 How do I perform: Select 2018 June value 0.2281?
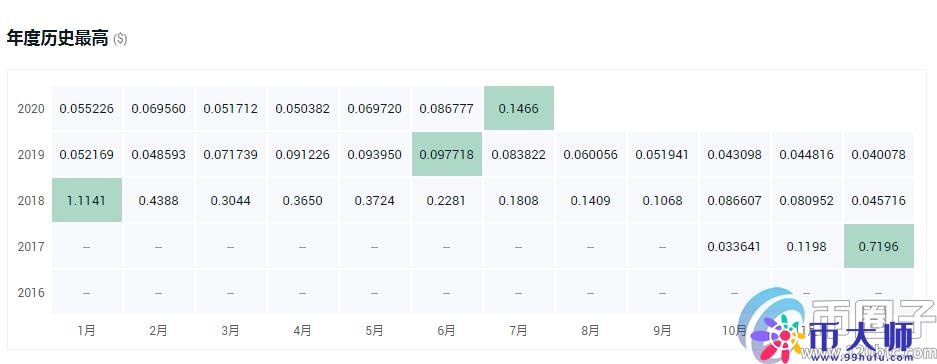click(446, 200)
